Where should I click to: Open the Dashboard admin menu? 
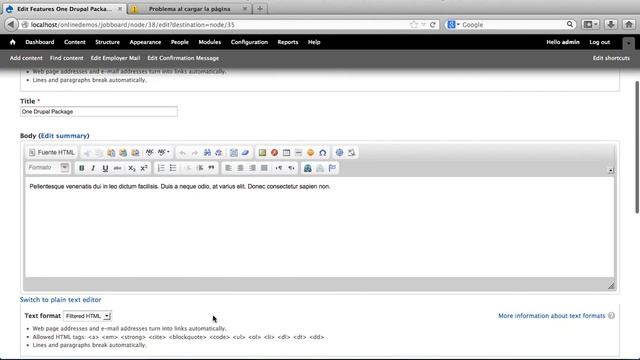tap(40, 42)
